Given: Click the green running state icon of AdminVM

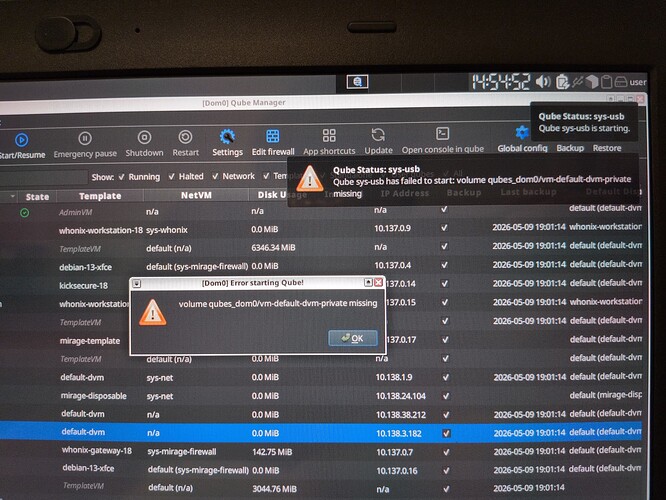Looking at the screenshot, I should pos(25,213).
